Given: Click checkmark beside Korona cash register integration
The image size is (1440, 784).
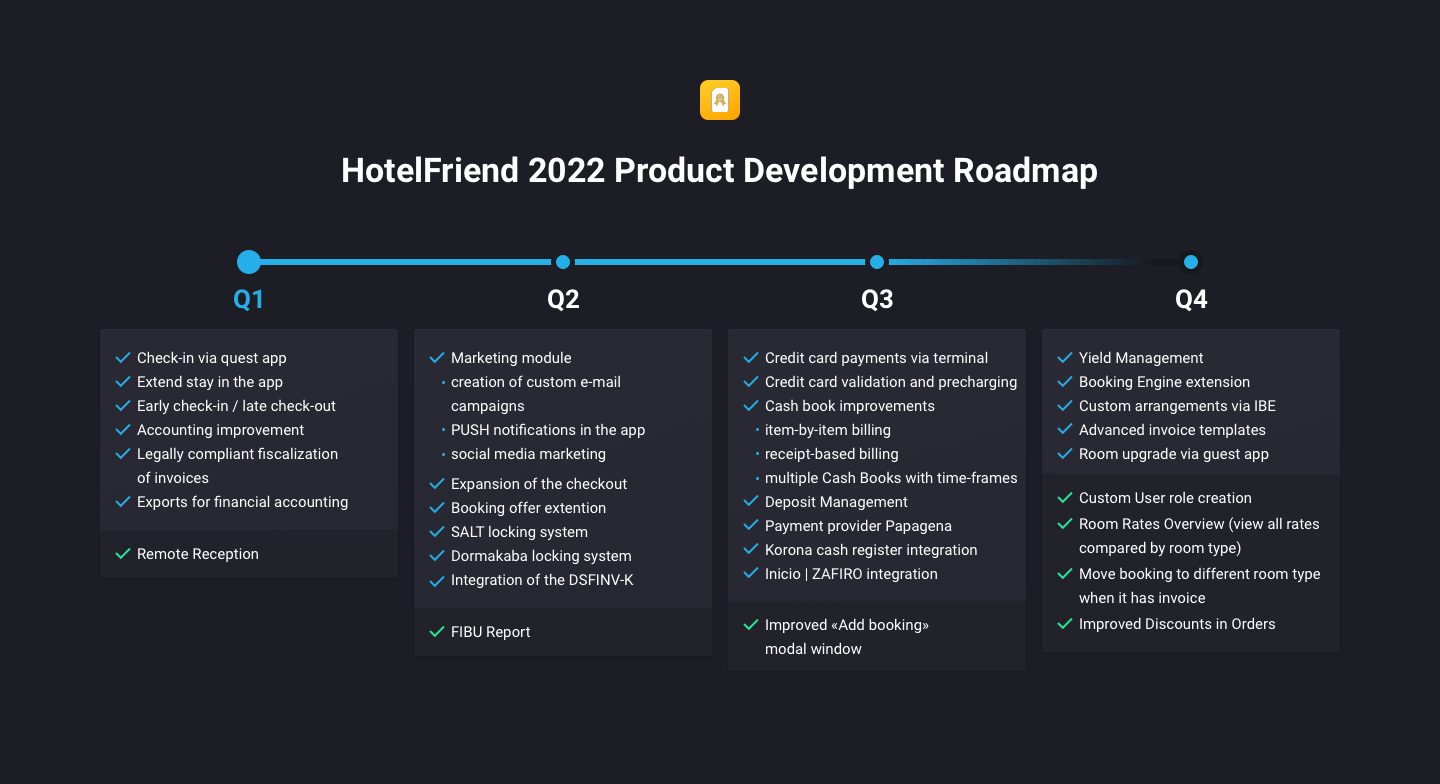Looking at the screenshot, I should [751, 550].
